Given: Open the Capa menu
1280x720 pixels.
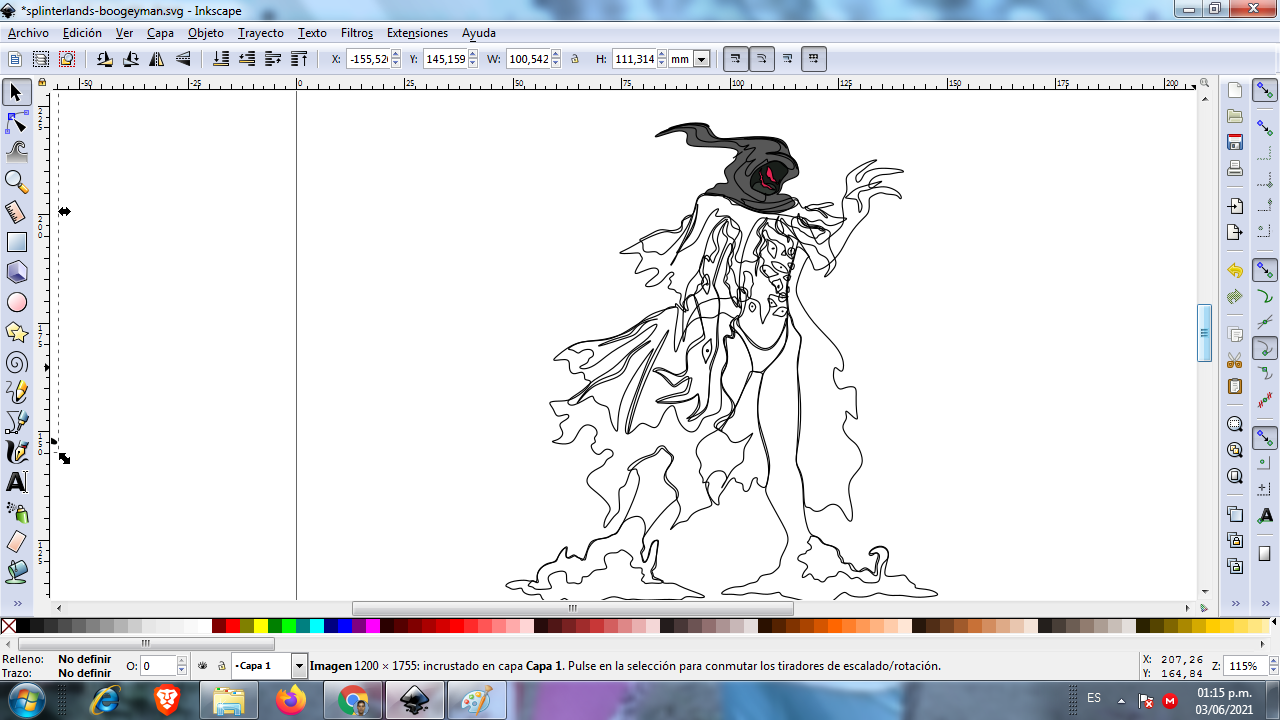Looking at the screenshot, I should pyautogui.click(x=160, y=33).
